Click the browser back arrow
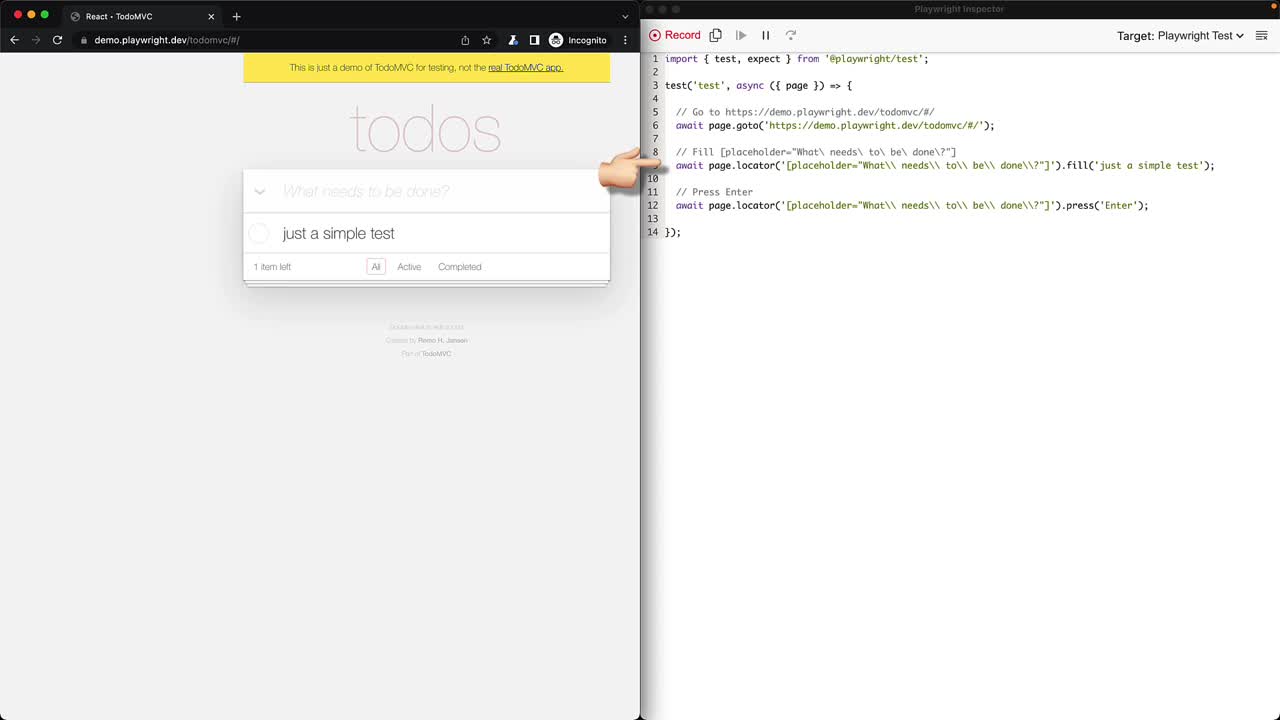The height and width of the screenshot is (720, 1280). tap(14, 40)
